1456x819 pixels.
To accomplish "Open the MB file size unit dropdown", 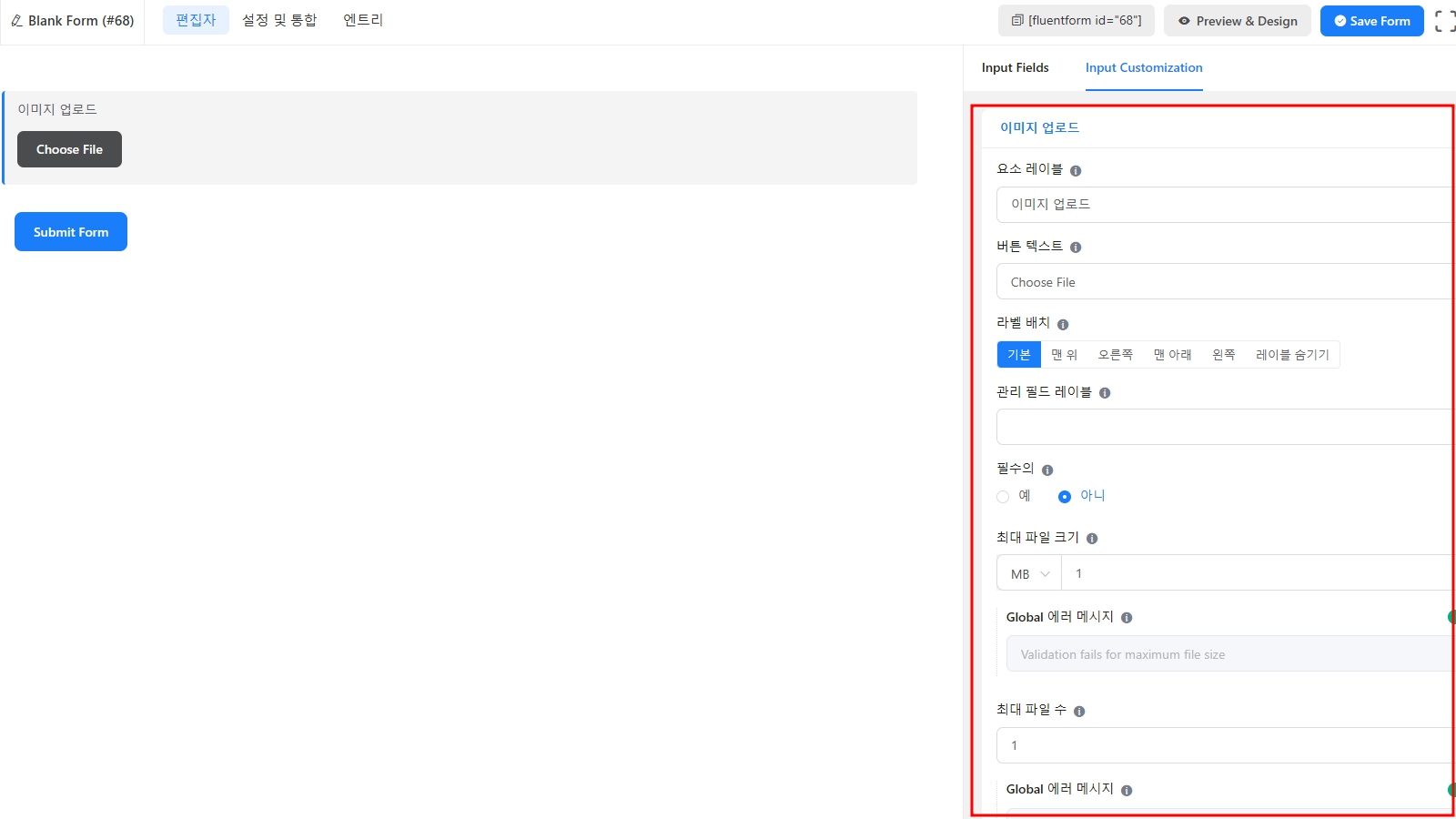I will coord(1029,574).
